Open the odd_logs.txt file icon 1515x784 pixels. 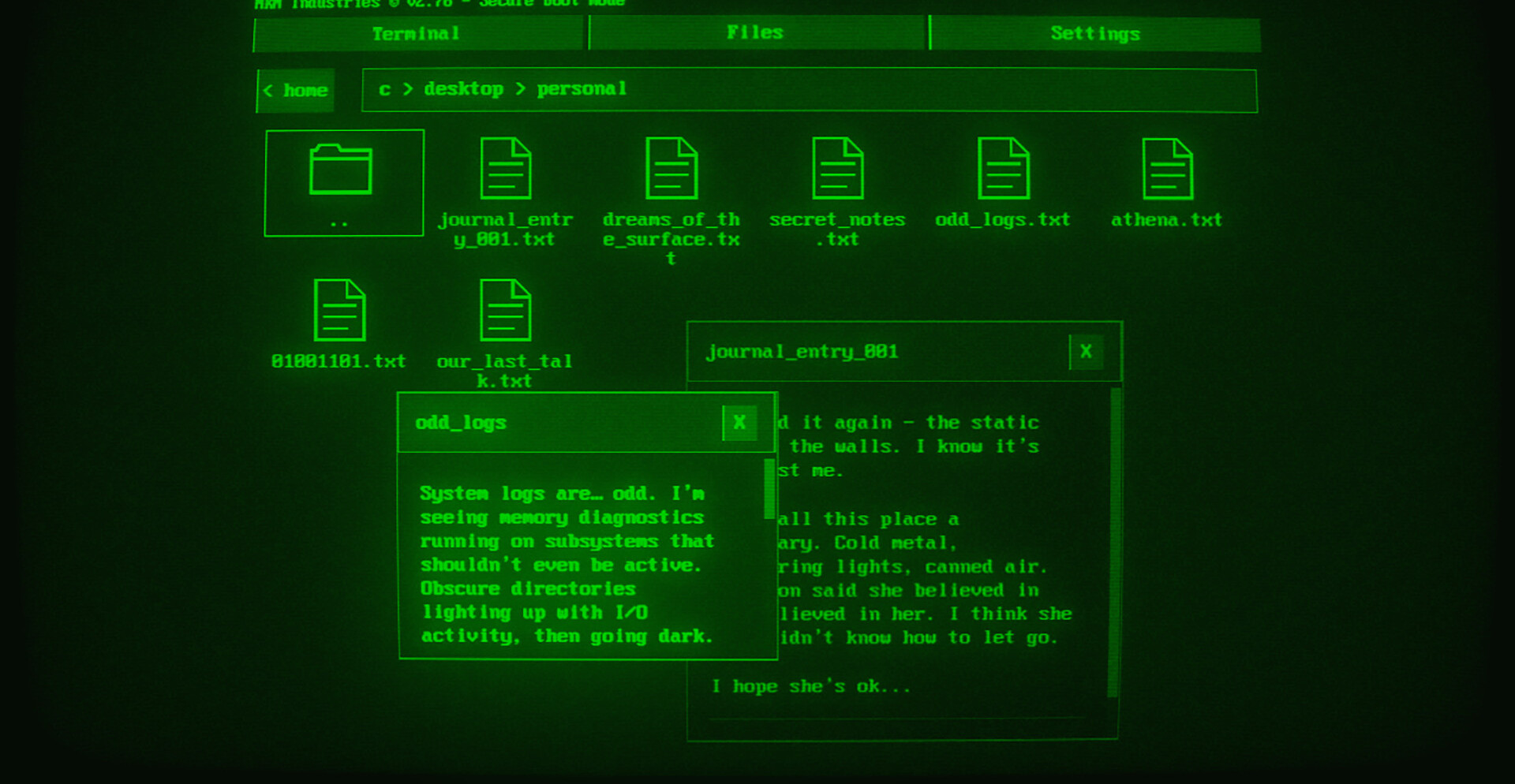(1003, 169)
